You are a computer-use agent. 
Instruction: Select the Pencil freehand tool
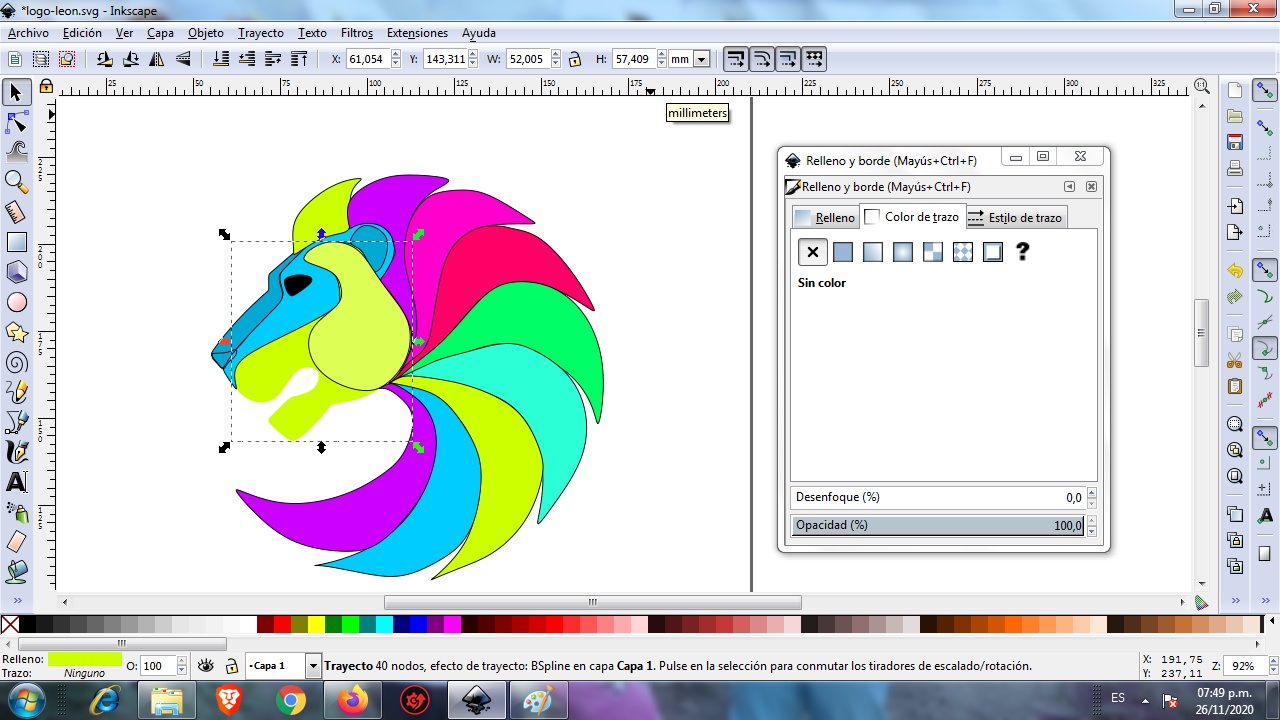(16, 392)
